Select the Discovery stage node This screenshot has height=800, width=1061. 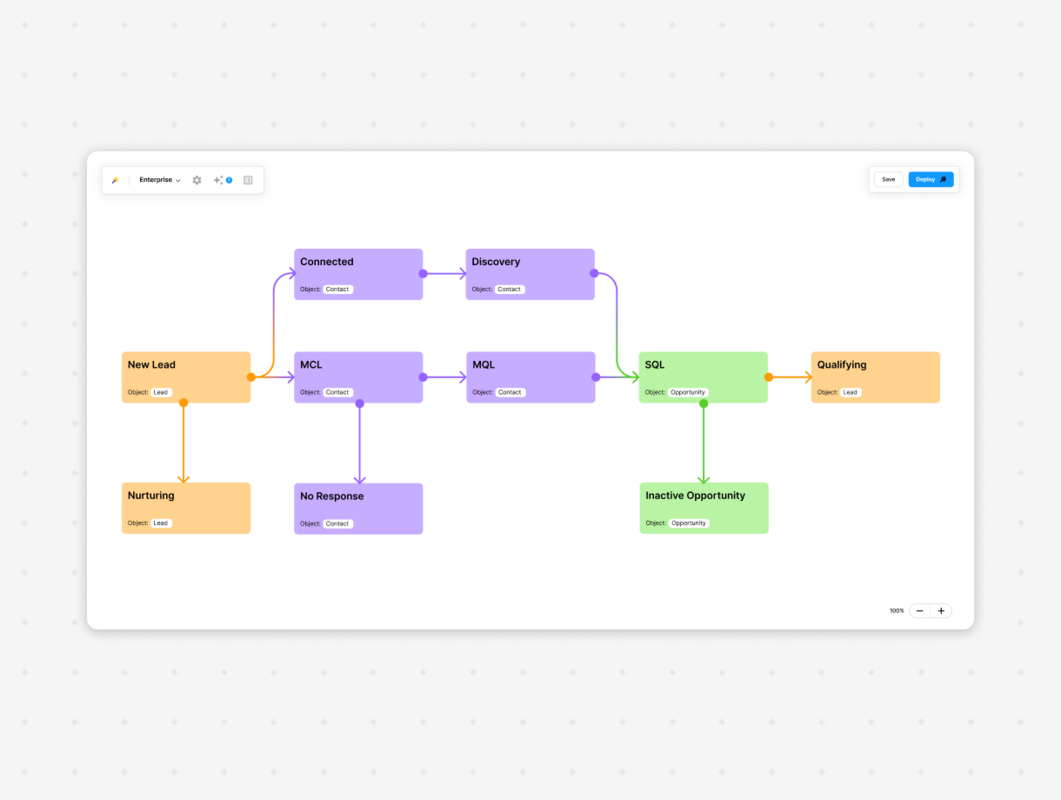[x=530, y=274]
